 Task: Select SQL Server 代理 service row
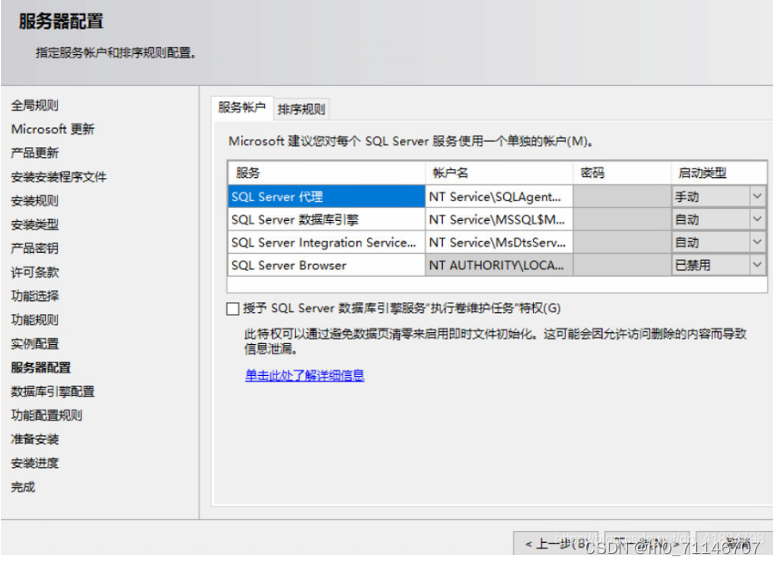pyautogui.click(x=327, y=196)
